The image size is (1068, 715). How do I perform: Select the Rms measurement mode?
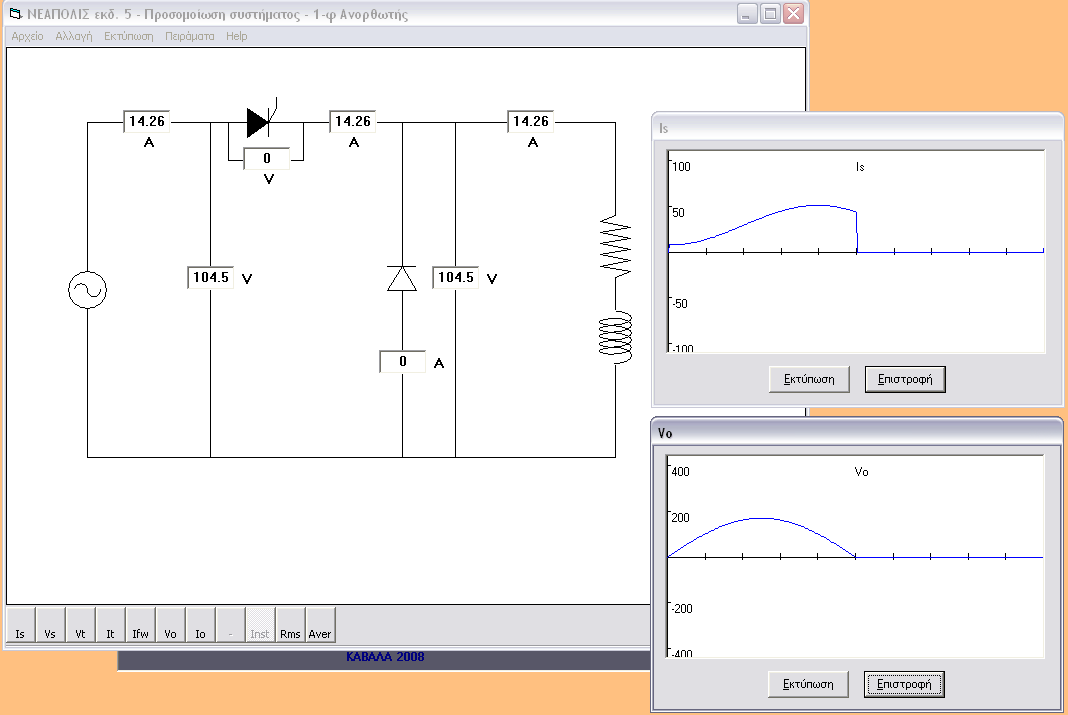pos(290,625)
